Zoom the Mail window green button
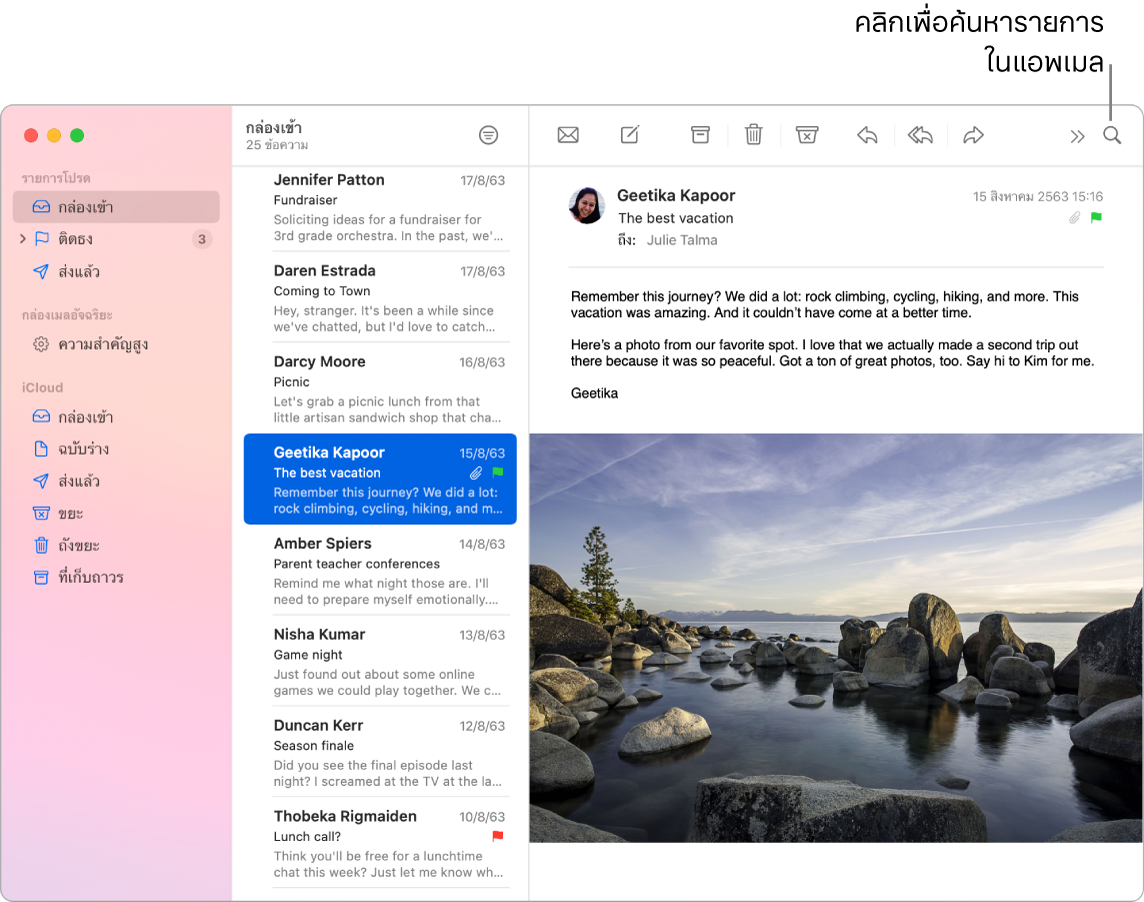The height and width of the screenshot is (902, 1144). tap(77, 135)
